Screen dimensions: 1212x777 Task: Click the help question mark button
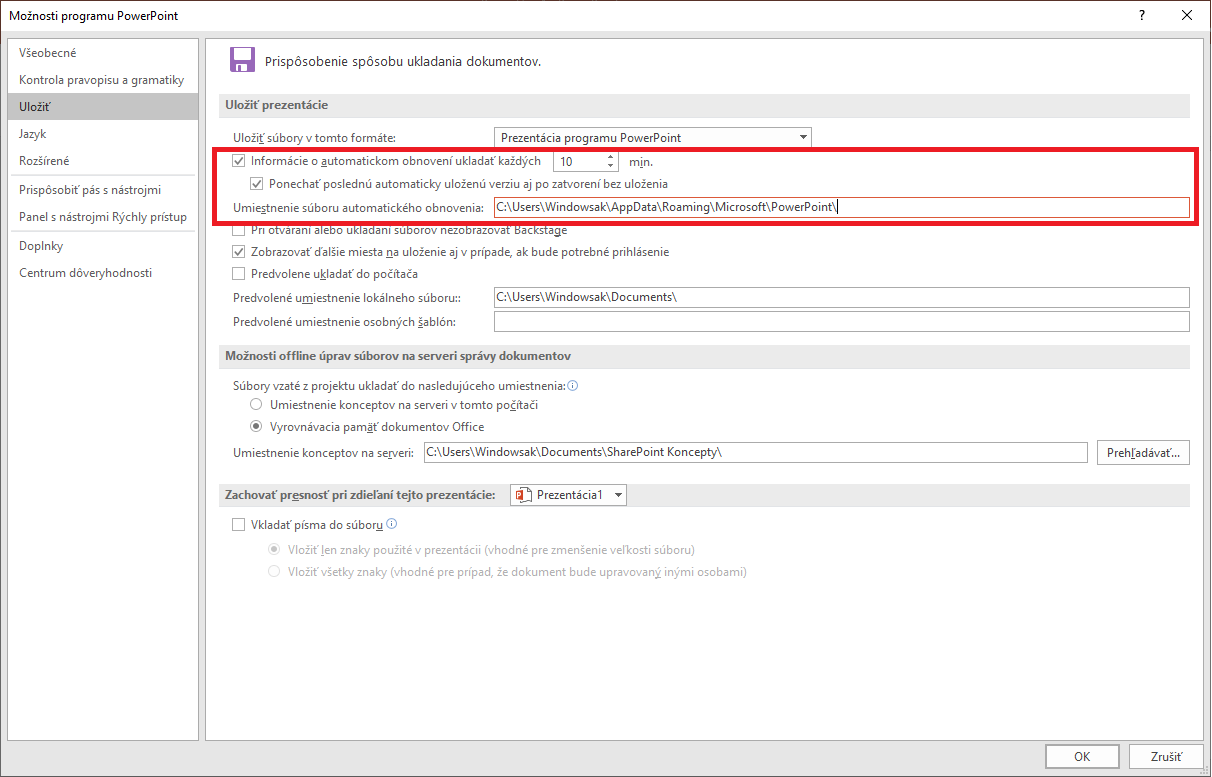pos(1141,15)
